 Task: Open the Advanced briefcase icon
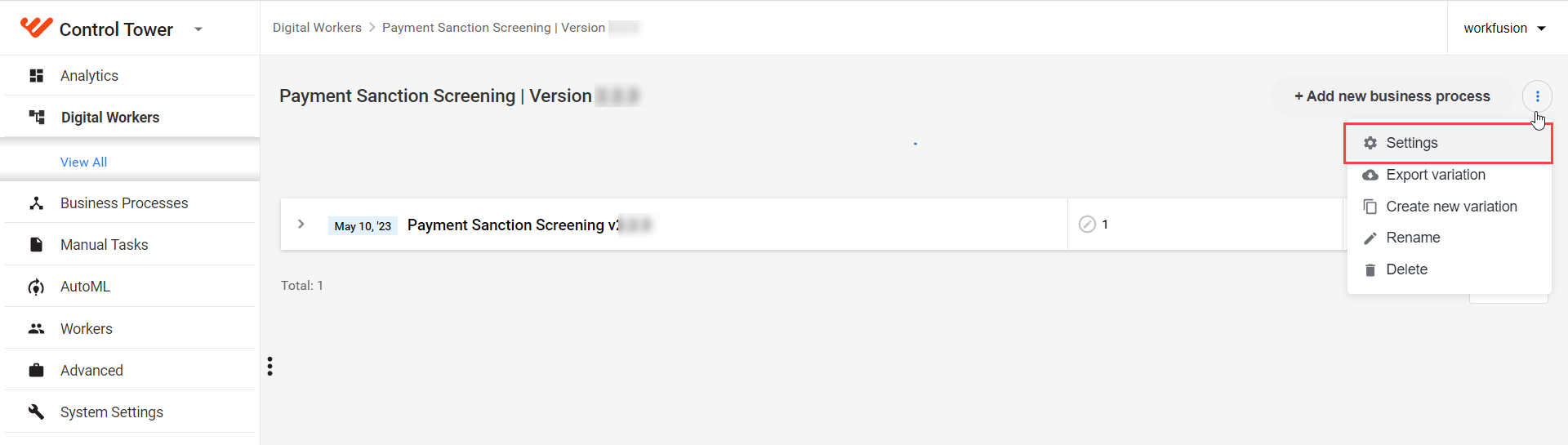tap(36, 371)
